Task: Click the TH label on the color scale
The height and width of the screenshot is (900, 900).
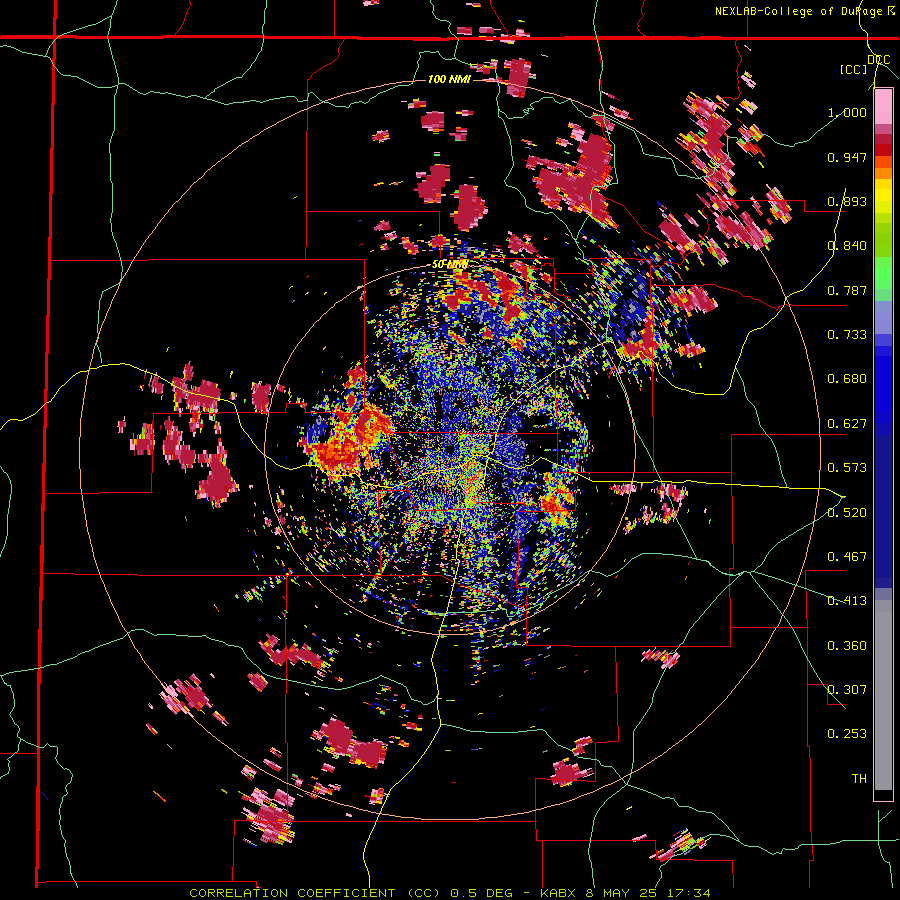Action: 859,779
